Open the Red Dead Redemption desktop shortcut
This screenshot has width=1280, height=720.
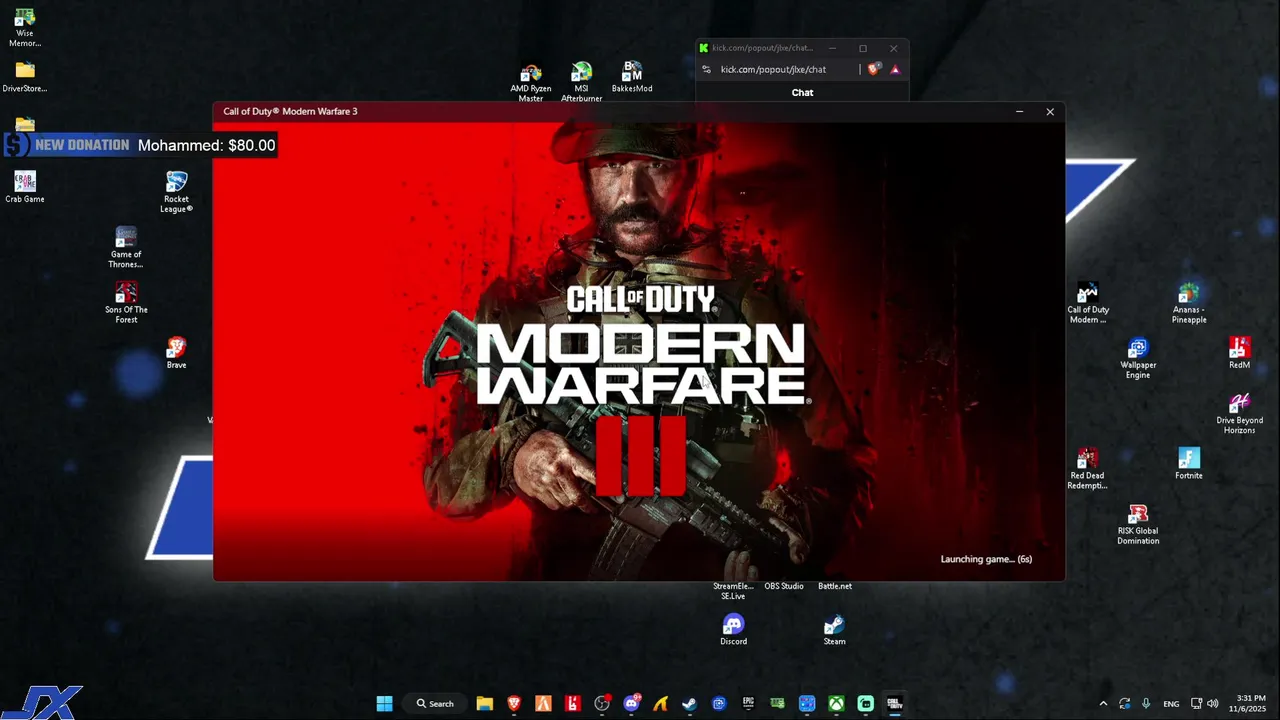(x=1087, y=469)
